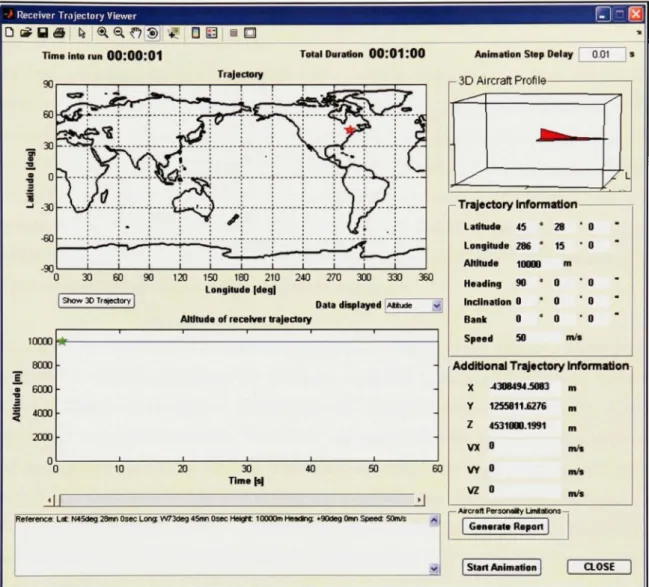The height and width of the screenshot is (587, 649).
Task: Click the VZ velocity field
Action: [x=524, y=490]
